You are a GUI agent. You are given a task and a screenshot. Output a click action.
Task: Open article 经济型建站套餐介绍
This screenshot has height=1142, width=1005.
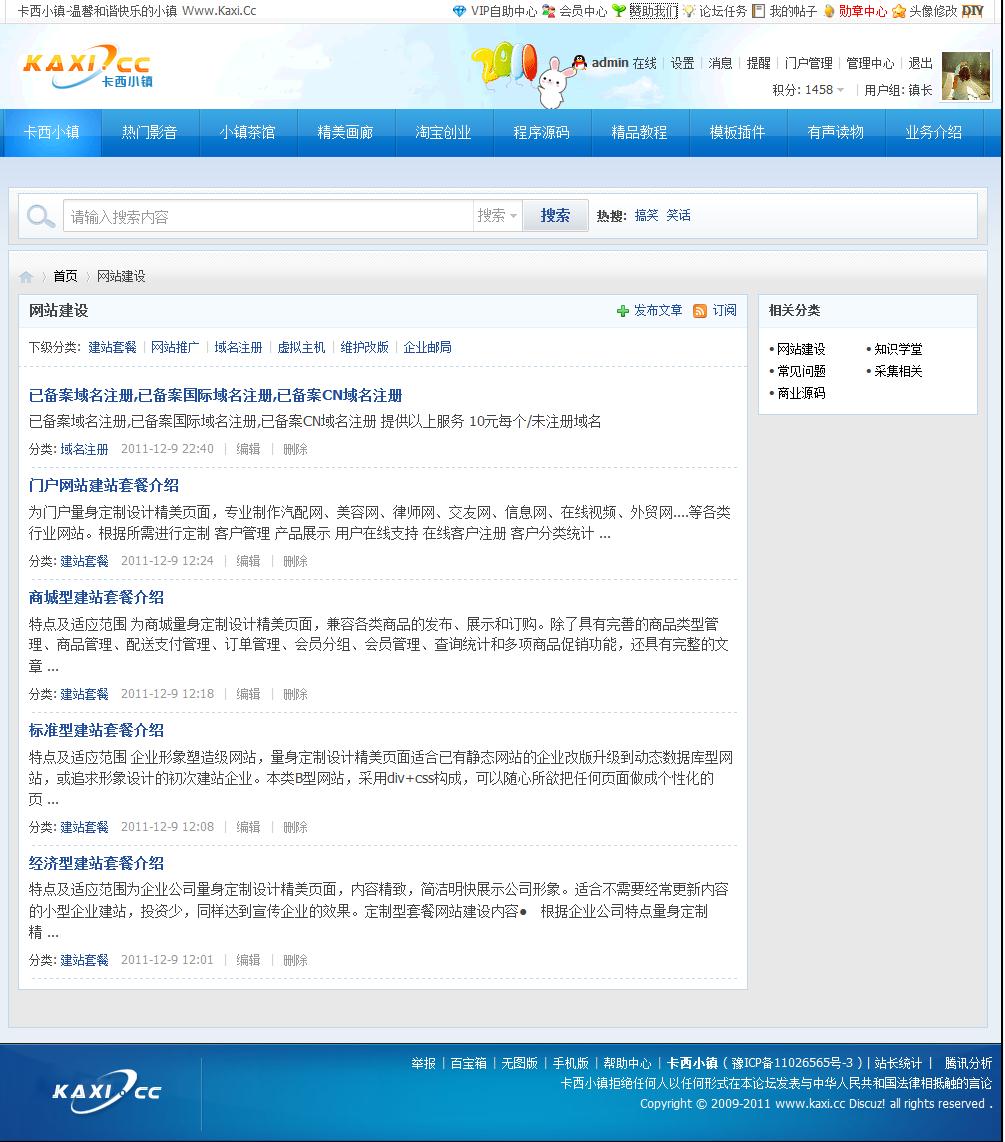(96, 864)
